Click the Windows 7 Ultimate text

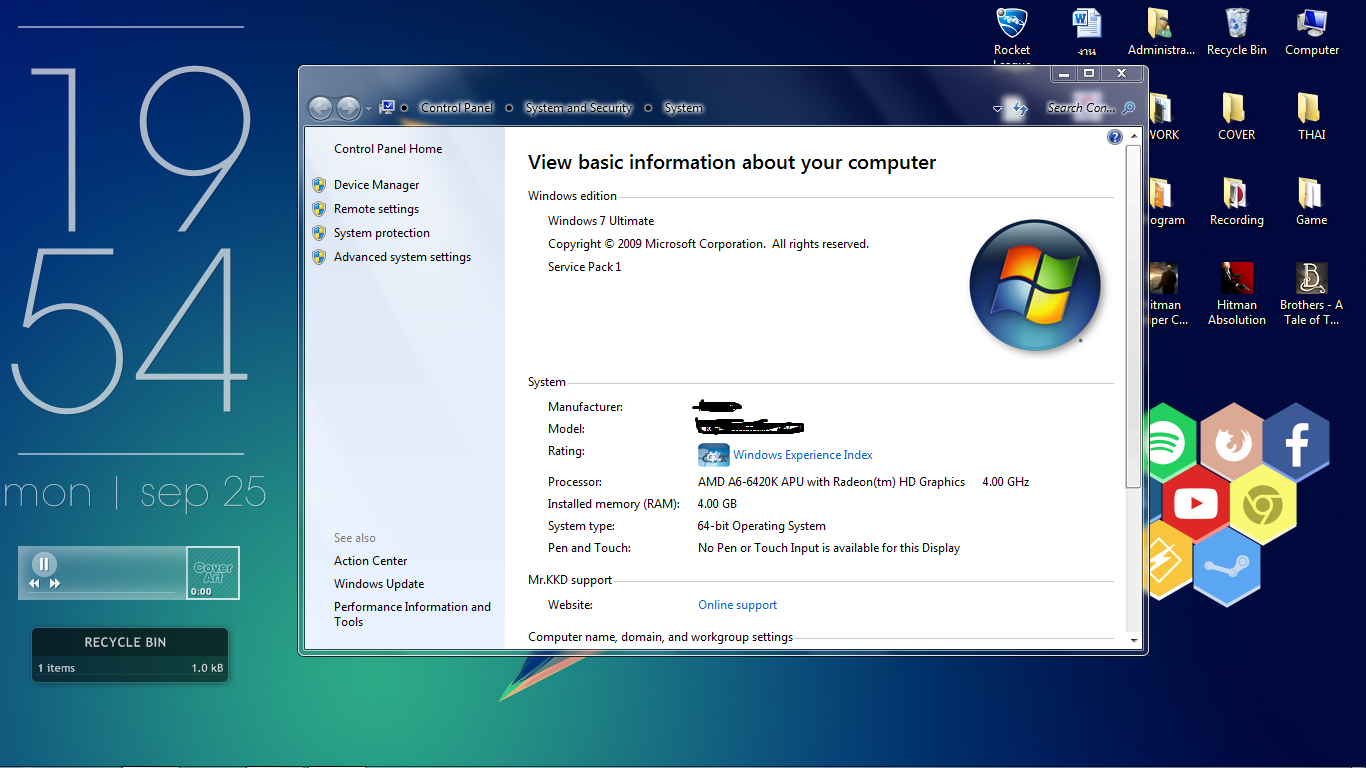601,221
